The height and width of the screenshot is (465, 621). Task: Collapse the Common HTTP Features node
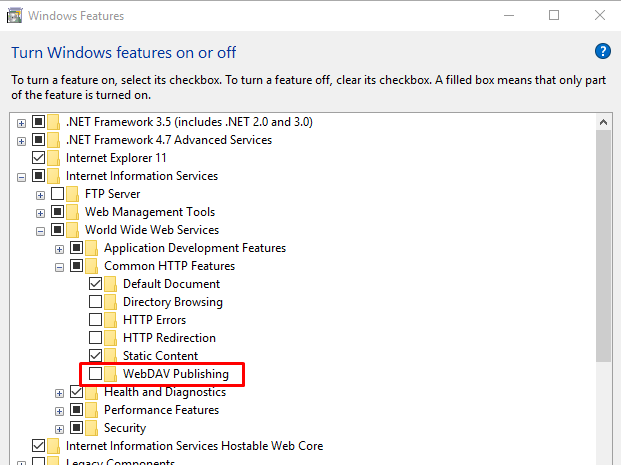tap(59, 267)
